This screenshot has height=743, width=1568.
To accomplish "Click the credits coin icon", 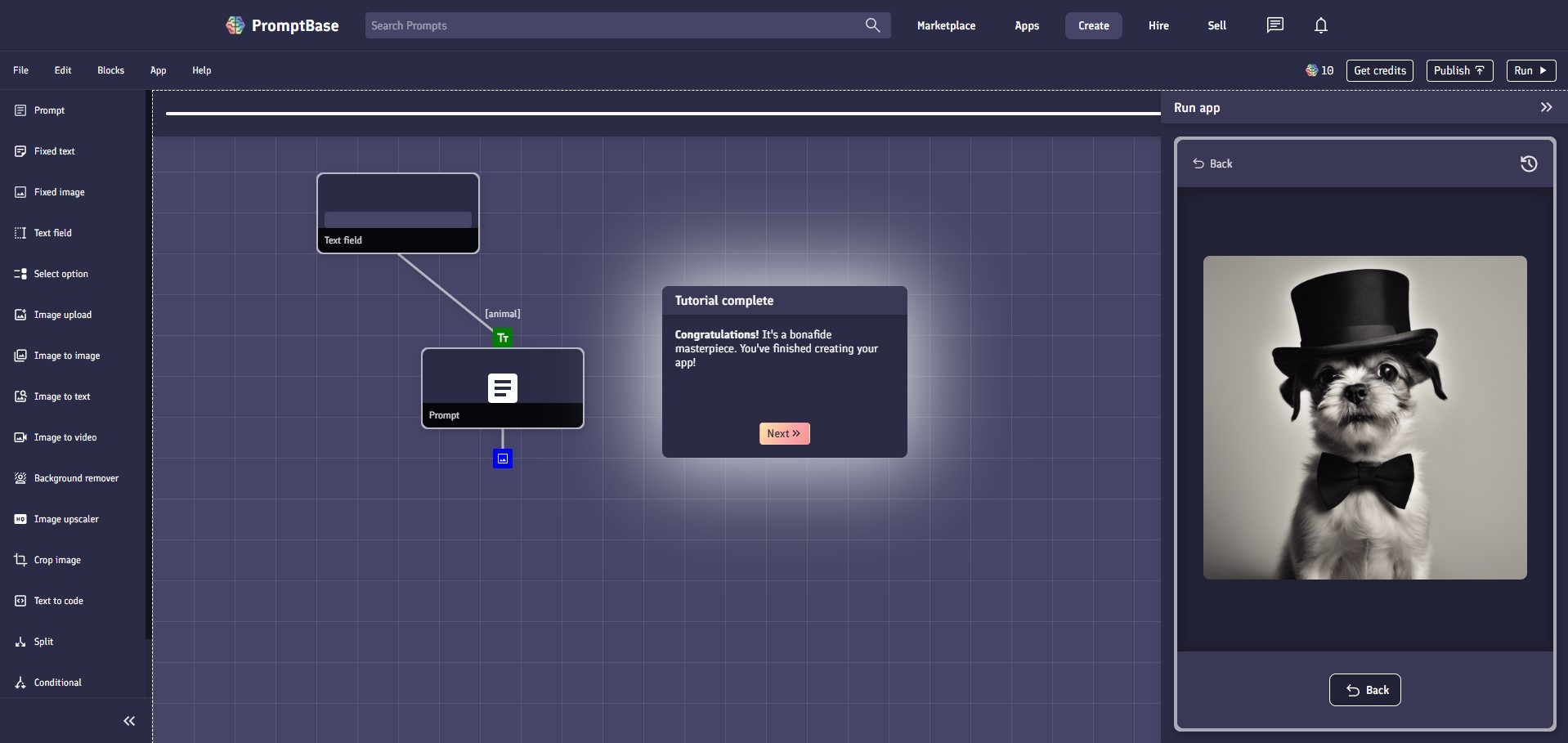I will pos(1311,70).
